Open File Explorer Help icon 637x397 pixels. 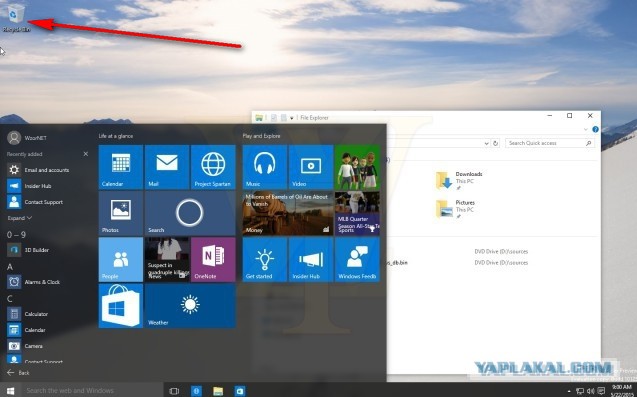595,129
